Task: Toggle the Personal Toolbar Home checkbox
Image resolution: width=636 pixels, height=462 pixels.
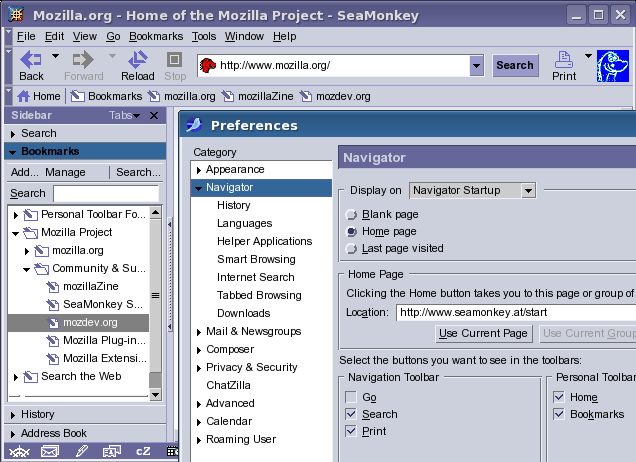Action: click(x=559, y=397)
